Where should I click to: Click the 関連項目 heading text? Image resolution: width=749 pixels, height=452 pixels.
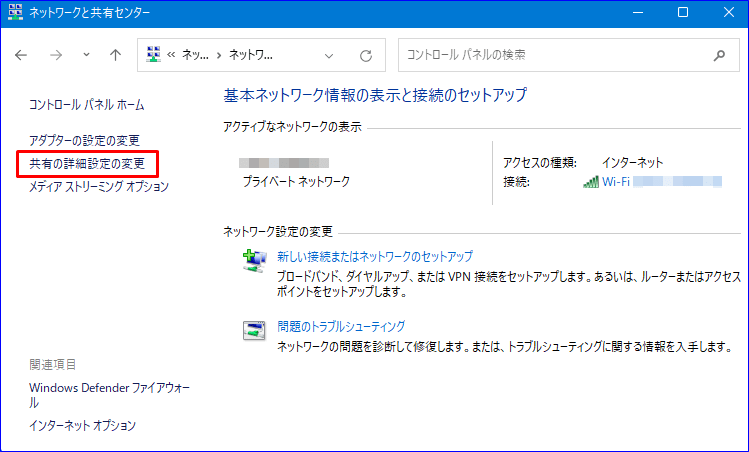pos(53,365)
